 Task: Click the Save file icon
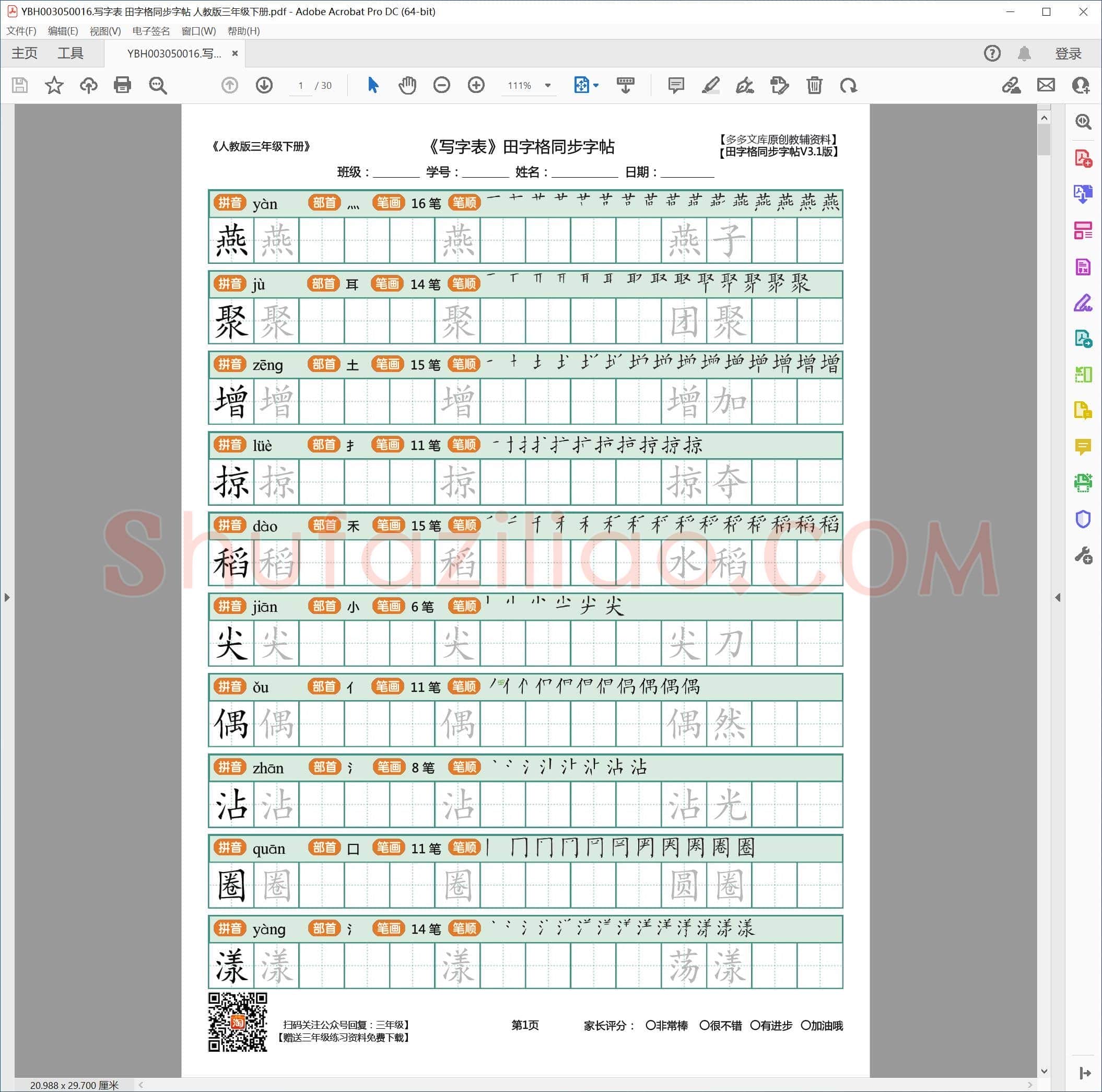click(x=20, y=86)
